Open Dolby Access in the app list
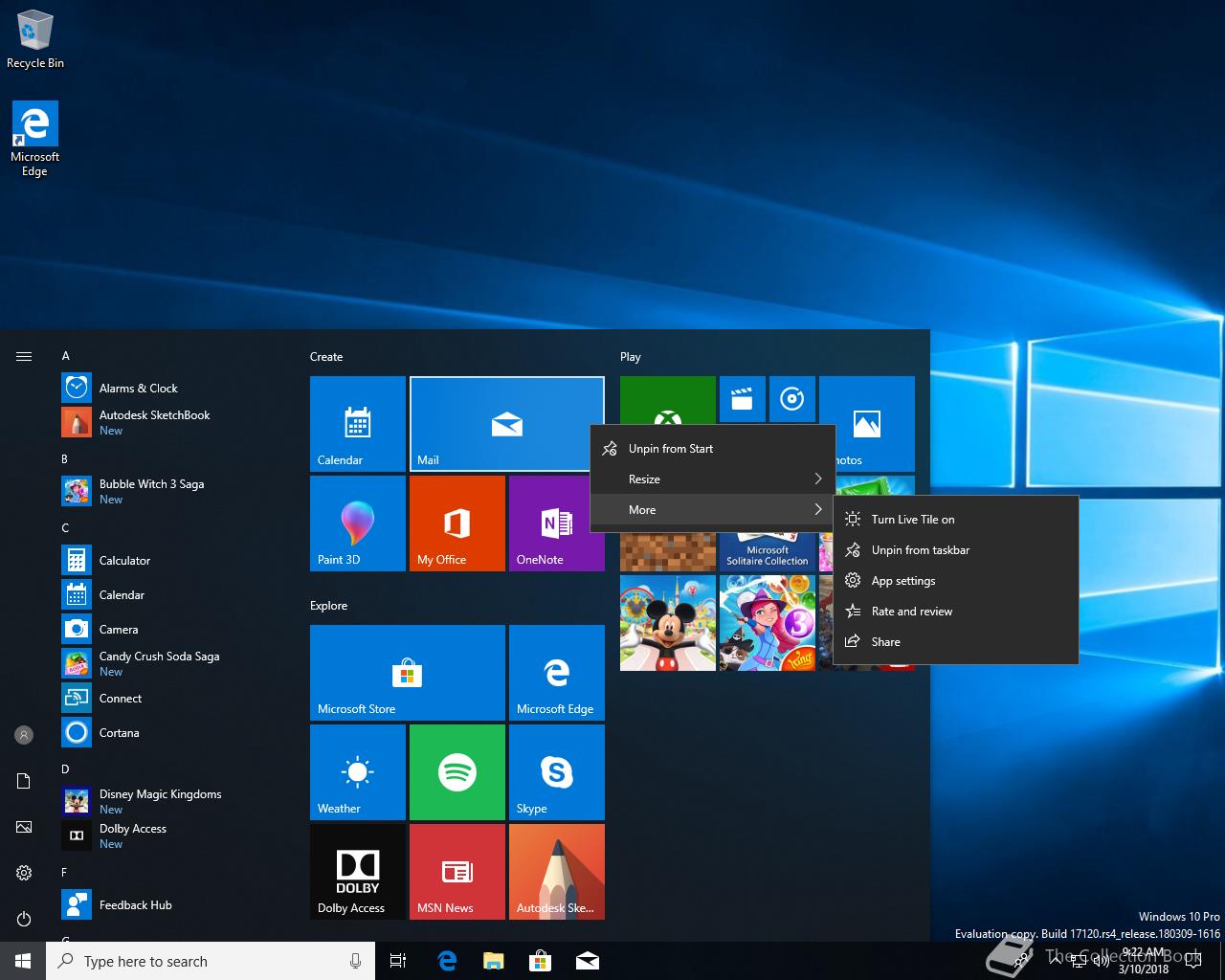Viewport: 1225px width, 980px height. [172, 836]
